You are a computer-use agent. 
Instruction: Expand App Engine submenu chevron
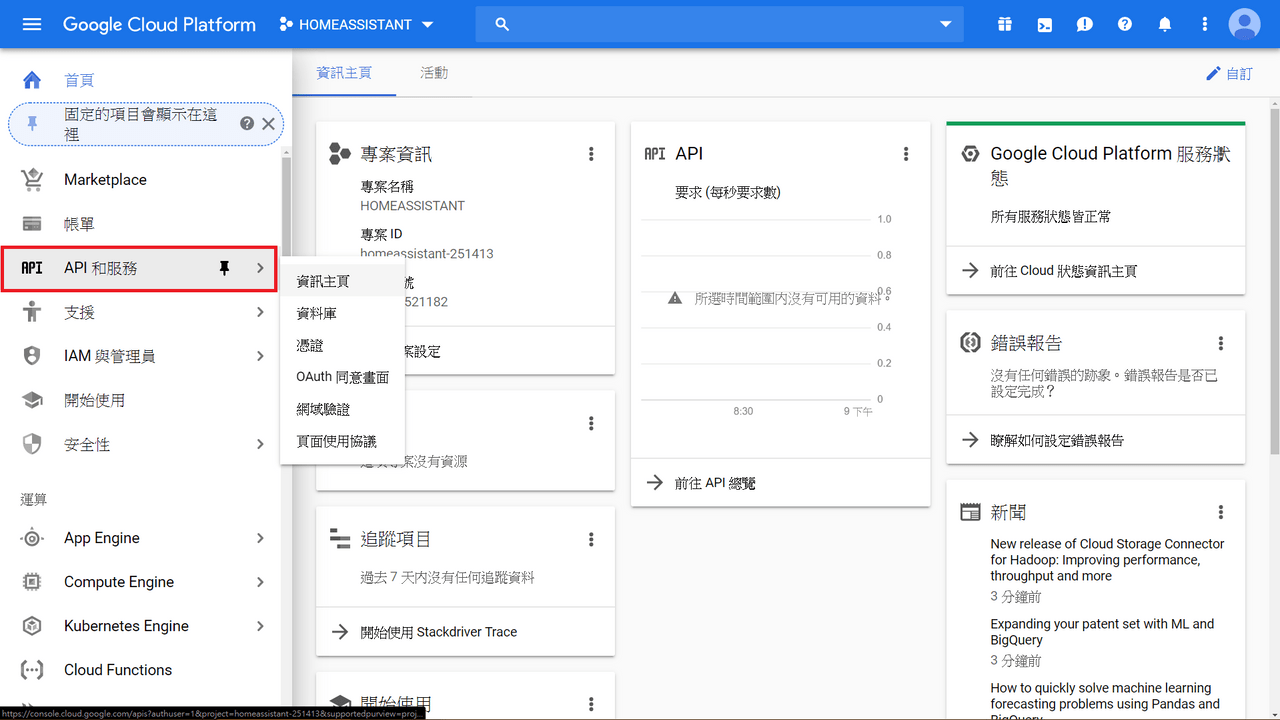pos(260,538)
